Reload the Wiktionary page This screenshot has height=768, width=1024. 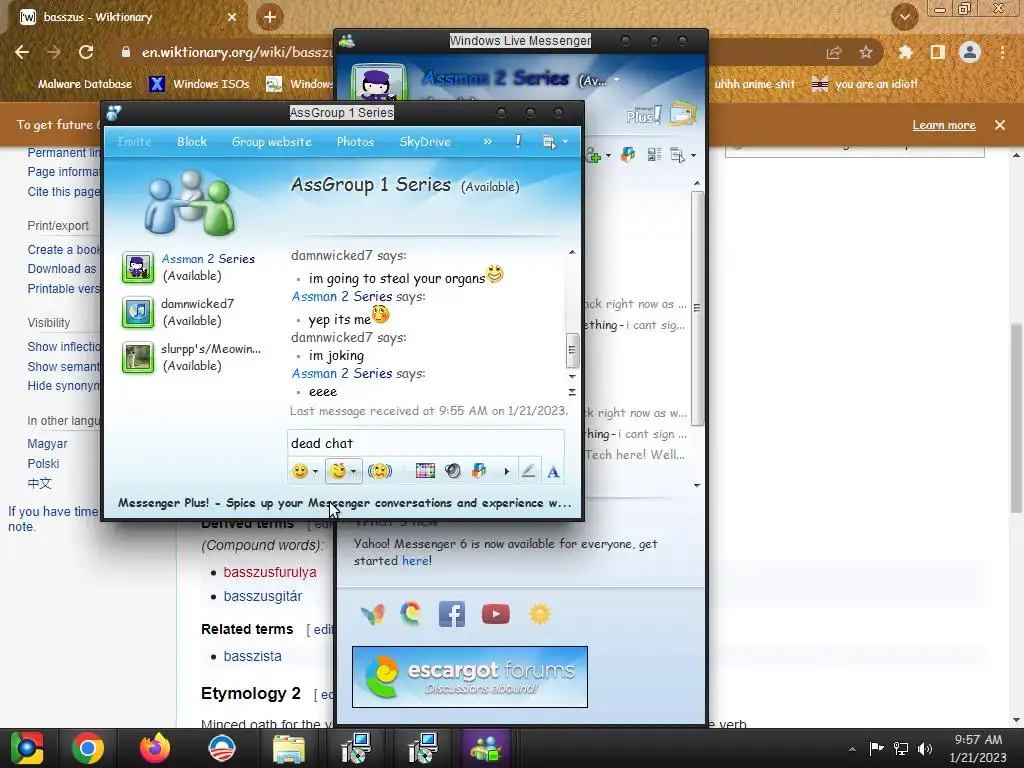[86, 52]
